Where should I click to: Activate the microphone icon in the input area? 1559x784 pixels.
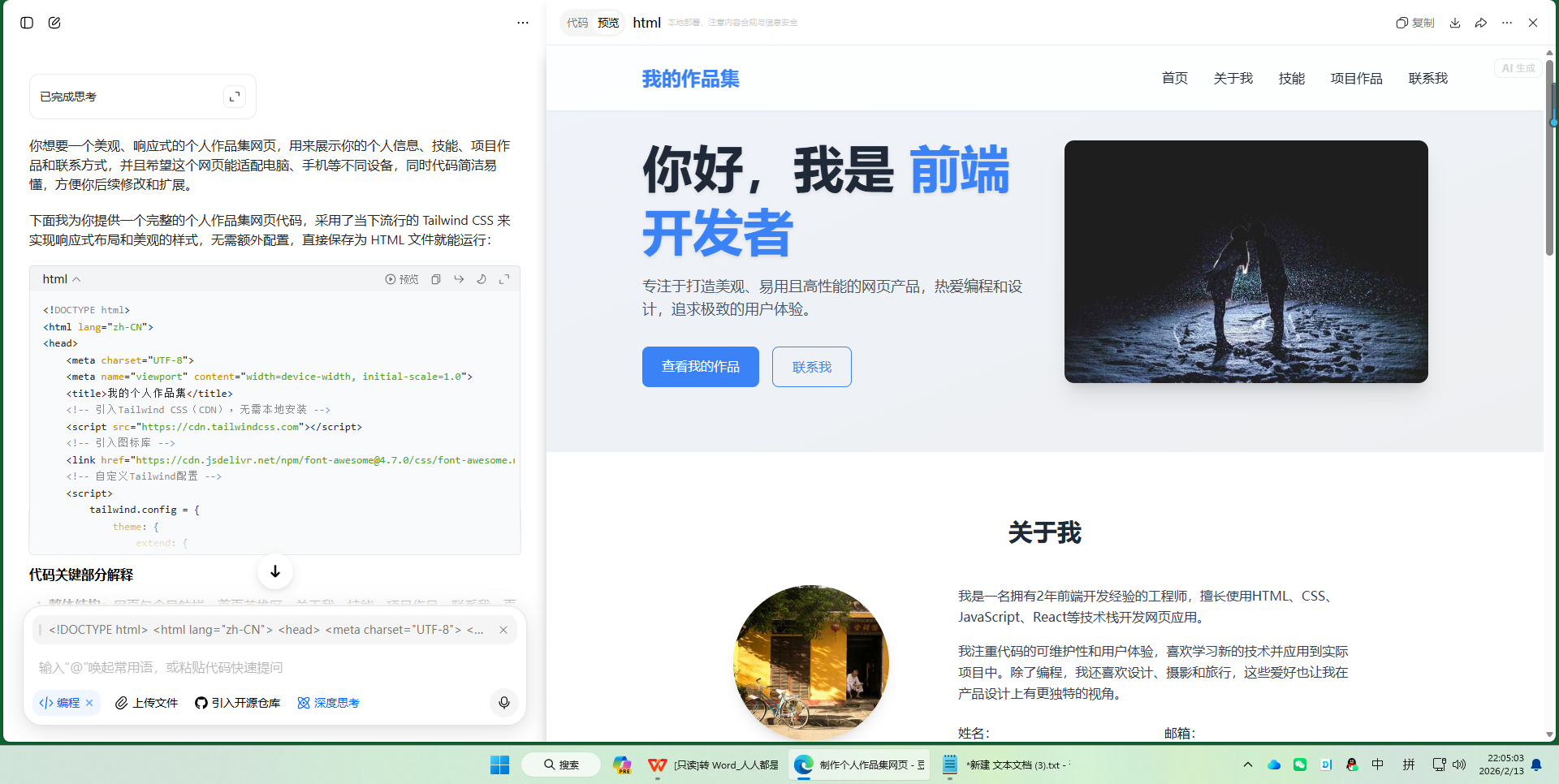pos(503,703)
